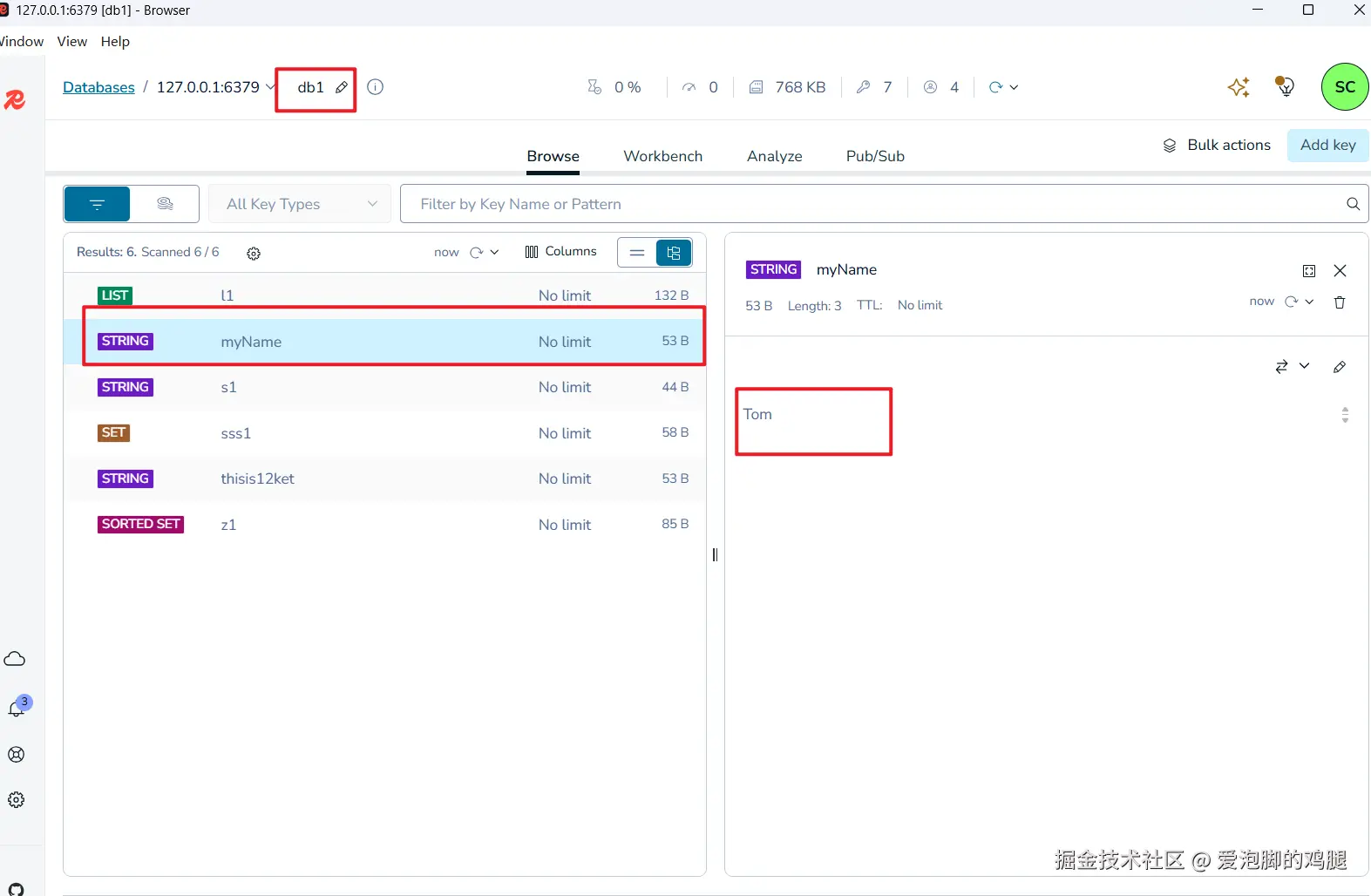
Task: Expand the top auto-refresh dropdown arrow
Action: click(x=1014, y=87)
